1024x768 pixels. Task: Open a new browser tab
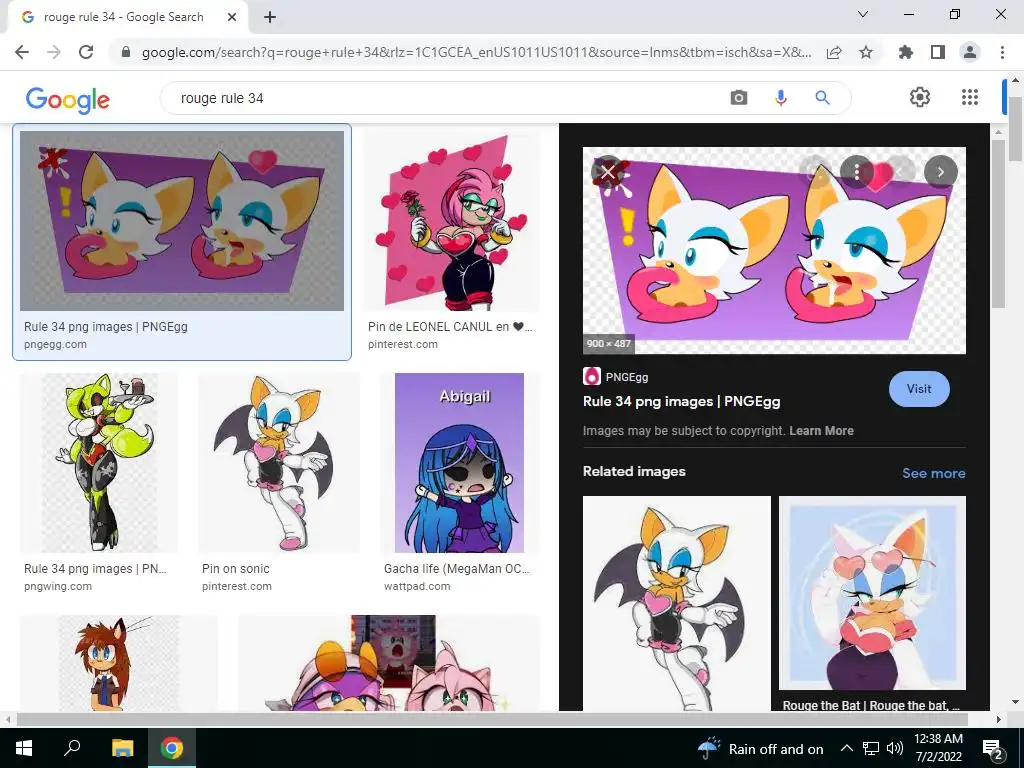[x=270, y=18]
